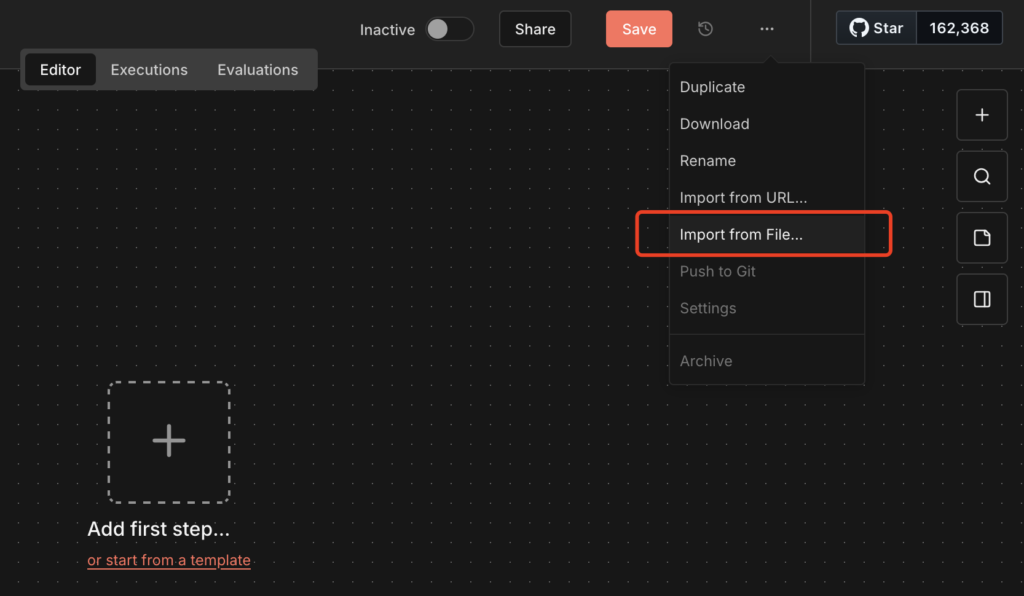Click Rename in the workflow menu
The image size is (1024, 596).
point(707,161)
